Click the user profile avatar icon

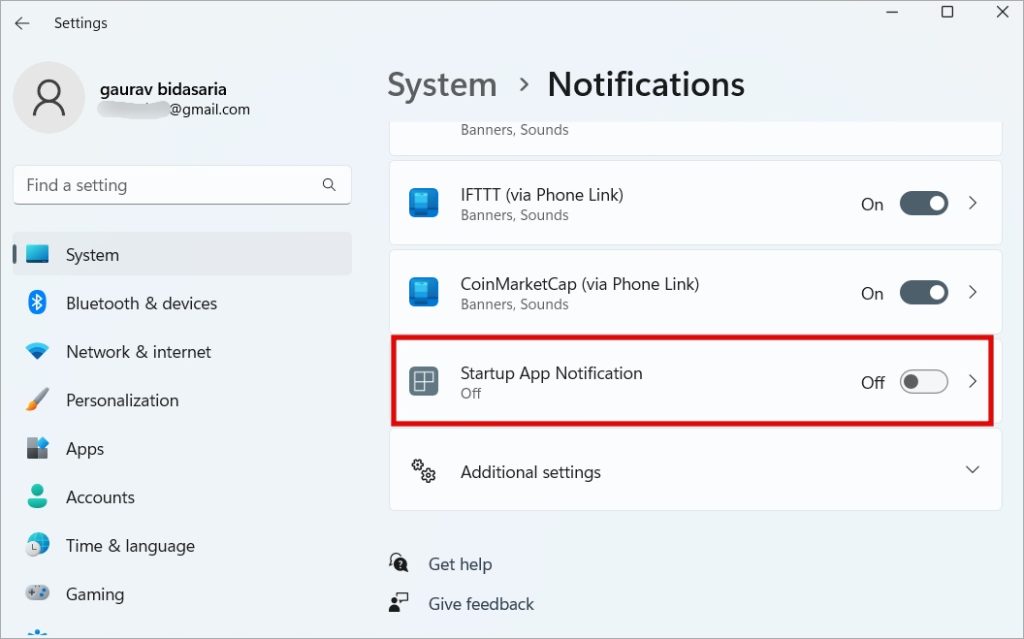tap(48, 97)
